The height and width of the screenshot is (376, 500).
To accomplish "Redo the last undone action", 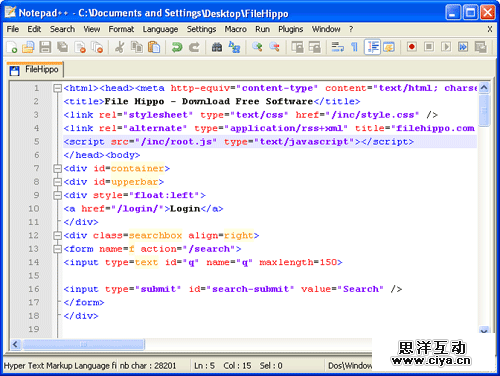I will [194, 47].
